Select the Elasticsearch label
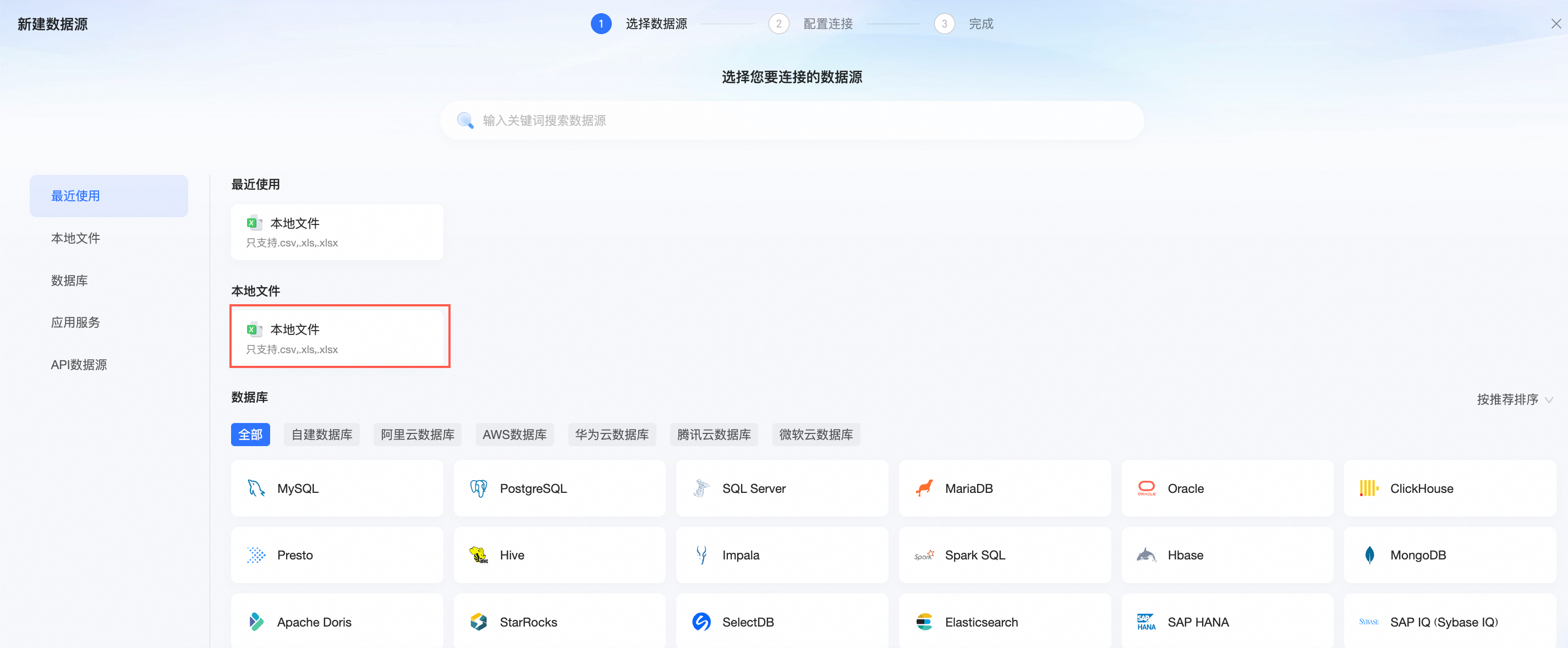 click(x=981, y=622)
